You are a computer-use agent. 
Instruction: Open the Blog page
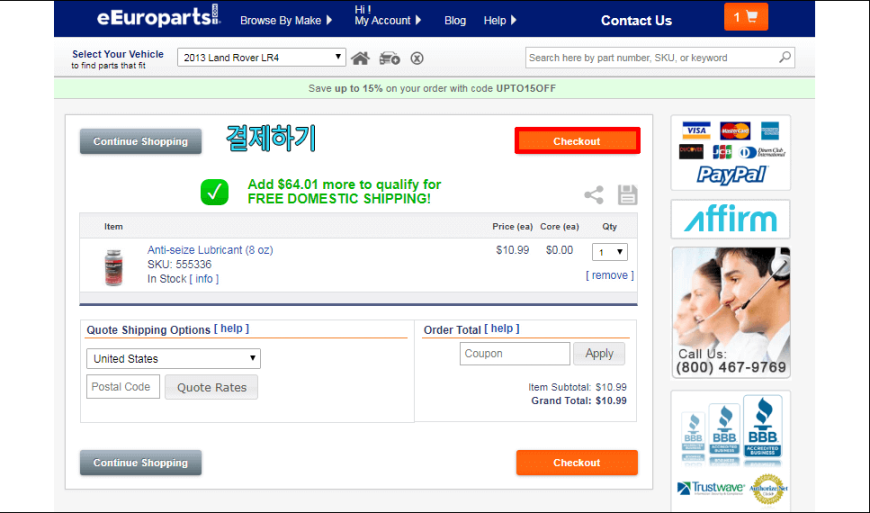click(455, 21)
